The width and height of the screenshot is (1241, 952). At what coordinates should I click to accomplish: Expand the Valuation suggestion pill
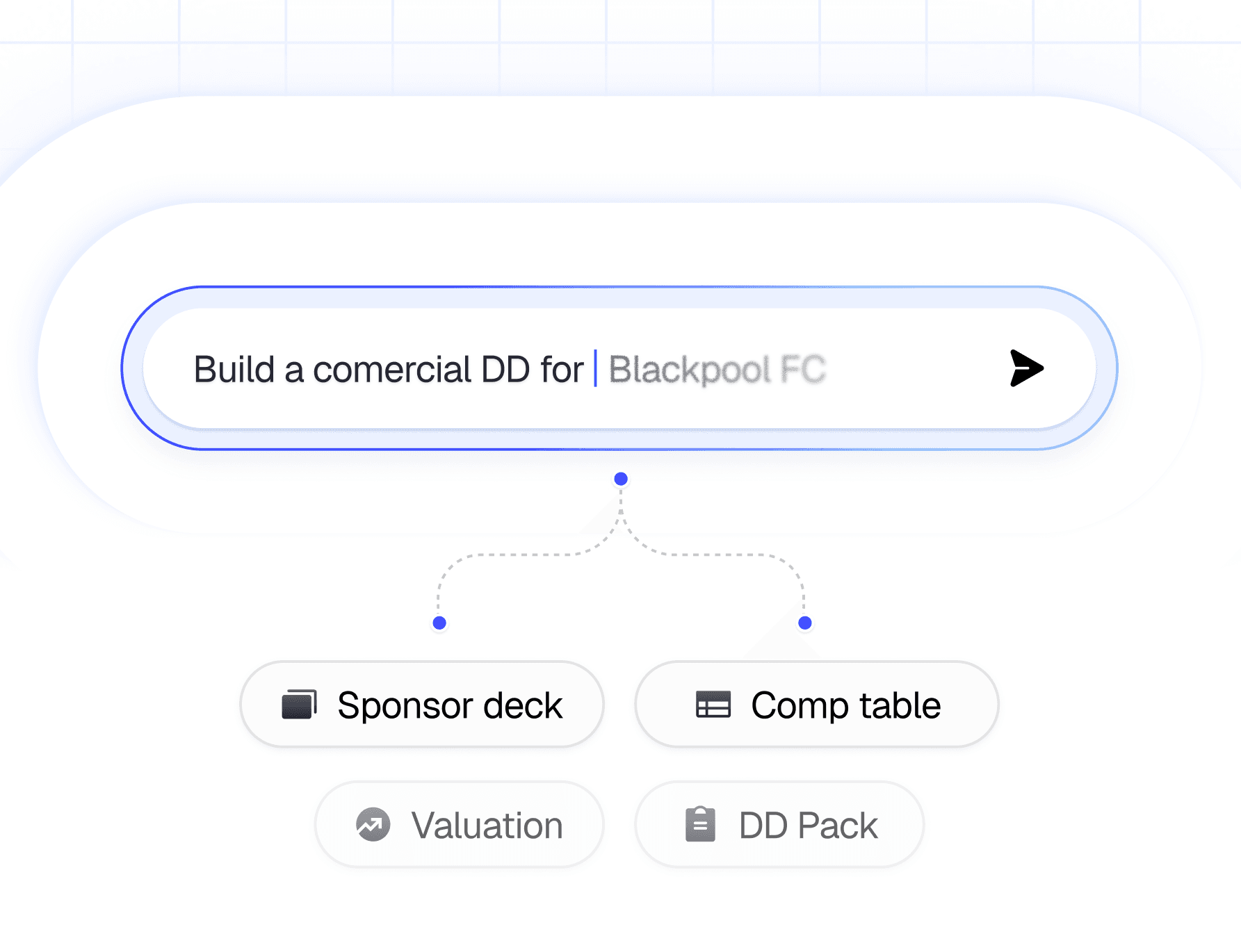[459, 824]
